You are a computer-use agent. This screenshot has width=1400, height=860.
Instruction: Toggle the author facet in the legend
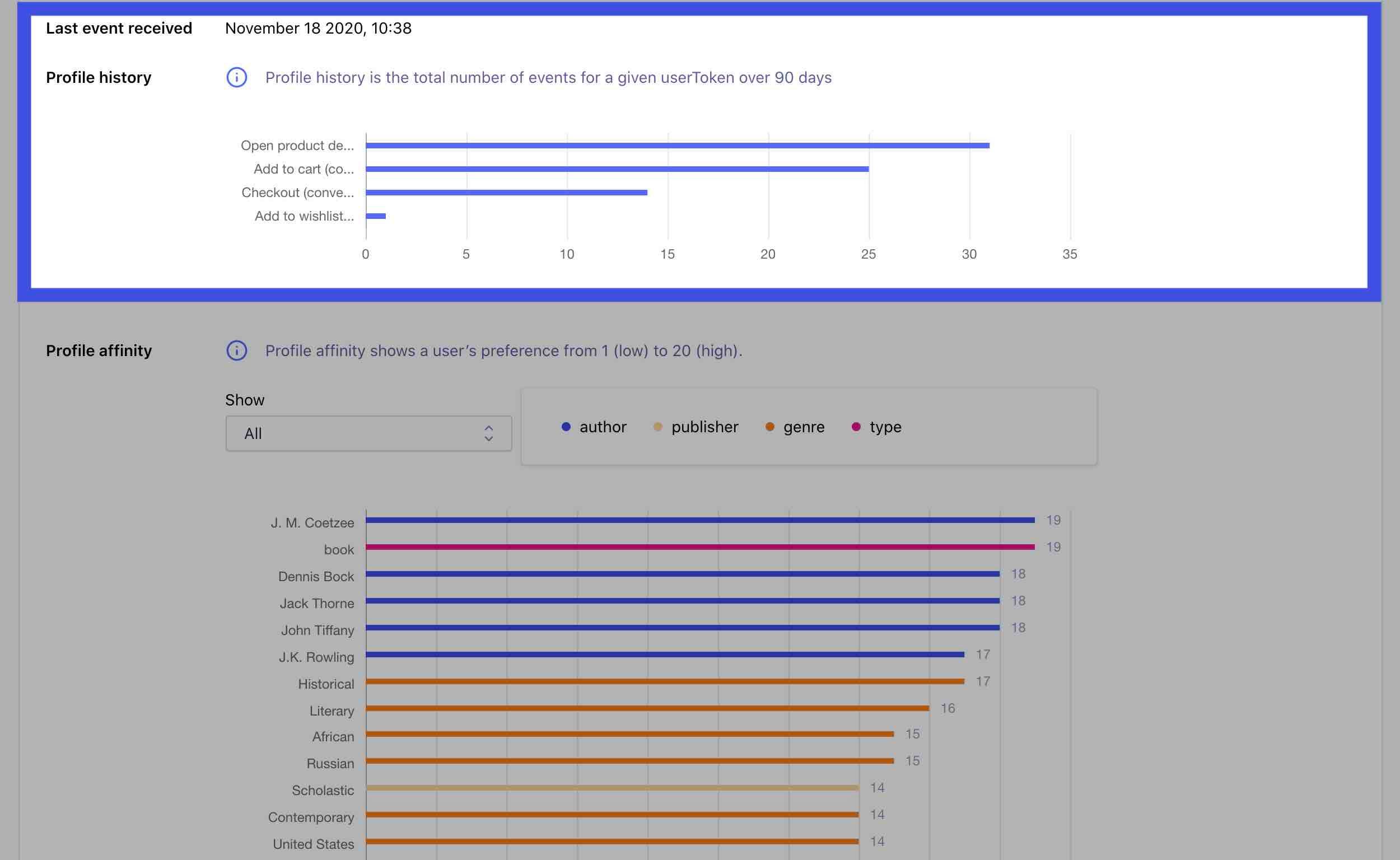pyautogui.click(x=594, y=427)
